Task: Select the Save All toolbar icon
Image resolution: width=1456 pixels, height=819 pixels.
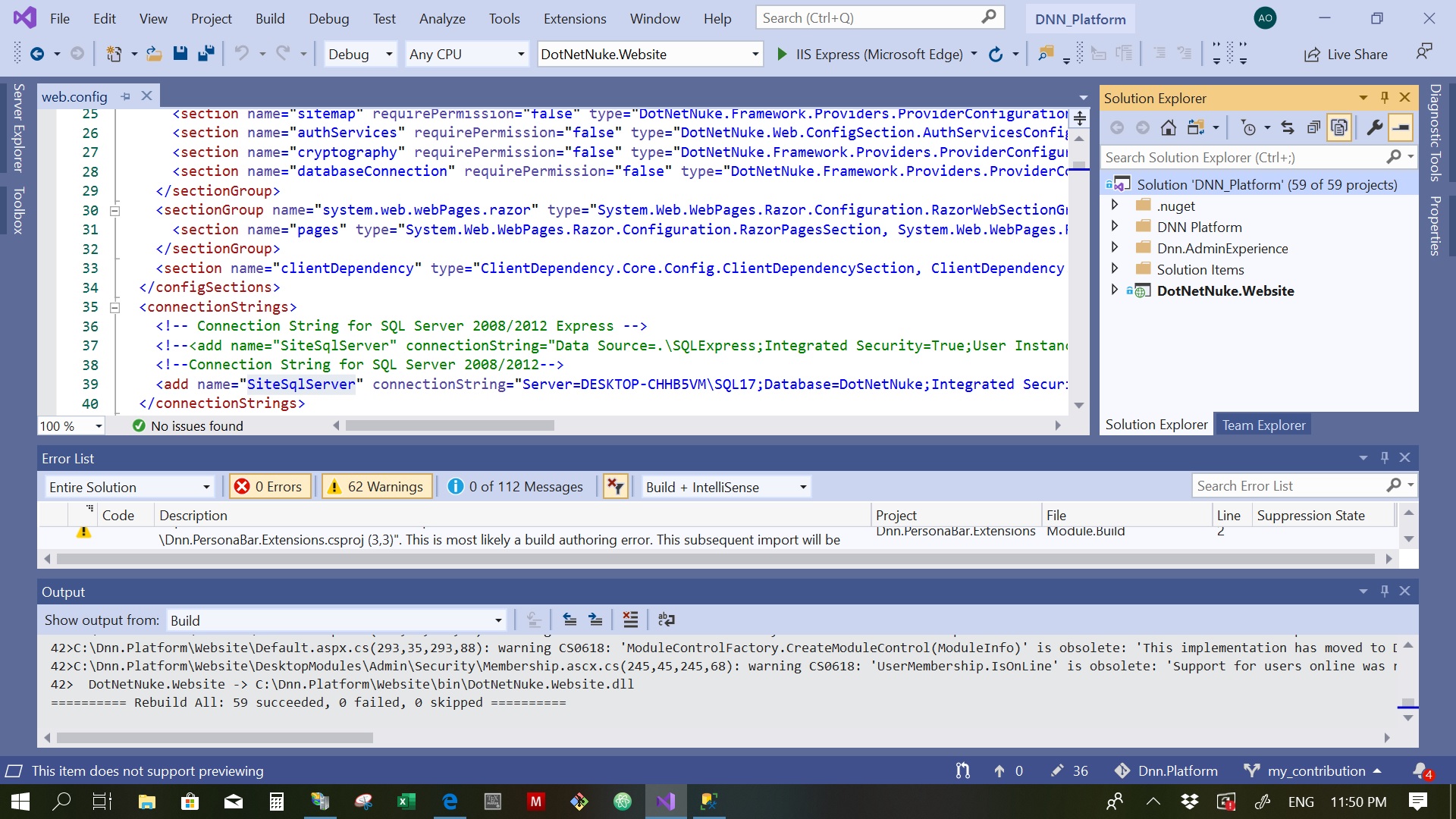Action: 206,53
